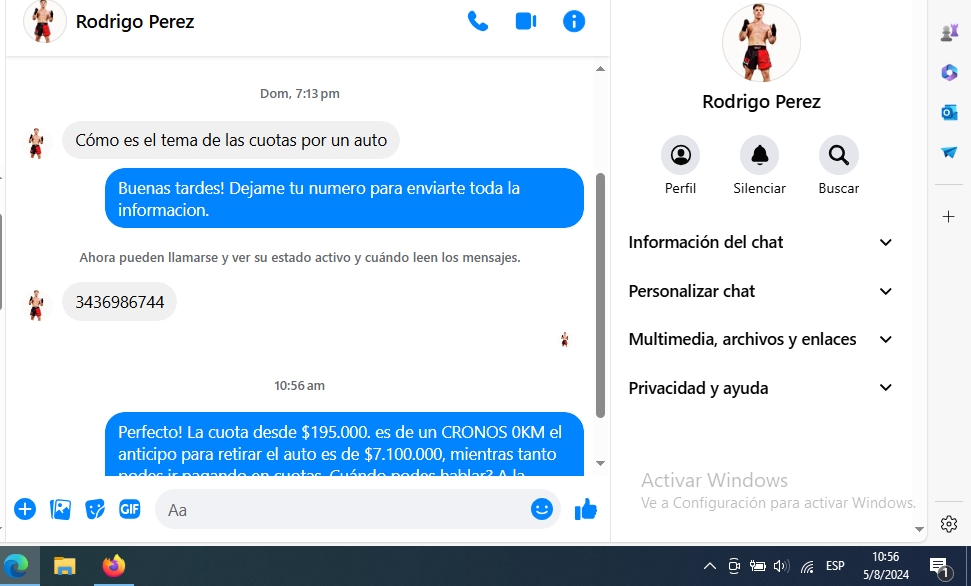The height and width of the screenshot is (586, 971).
Task: Open Firefox from the Windows taskbar
Action: pos(114,566)
